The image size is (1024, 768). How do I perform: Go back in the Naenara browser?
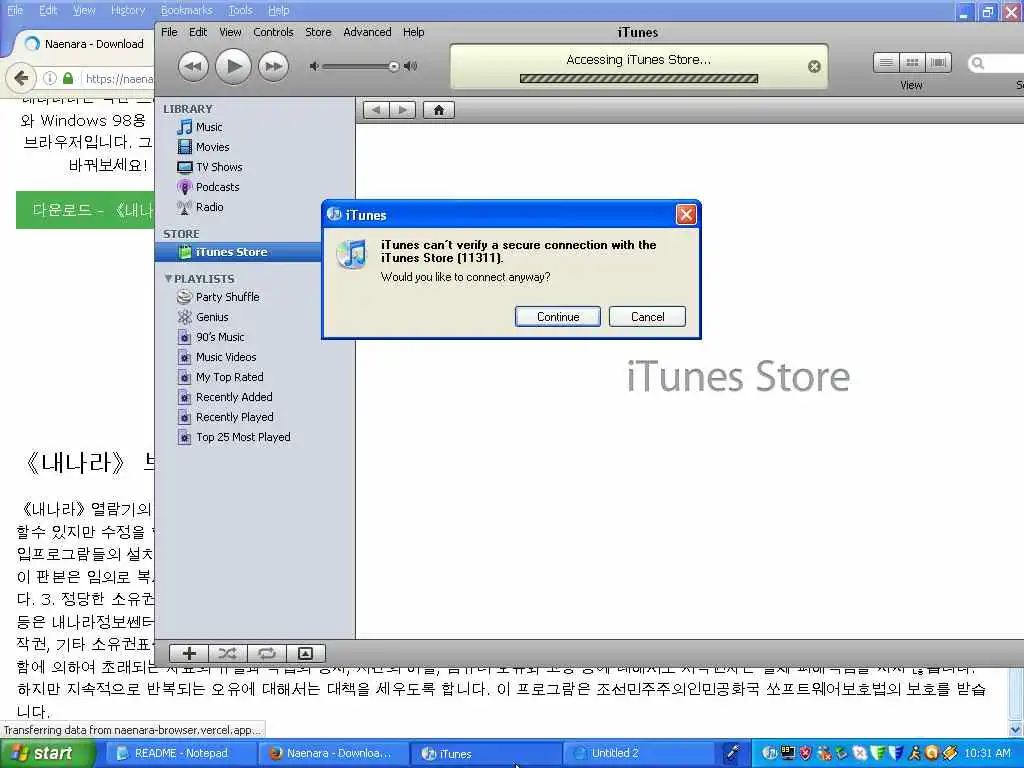coord(21,78)
